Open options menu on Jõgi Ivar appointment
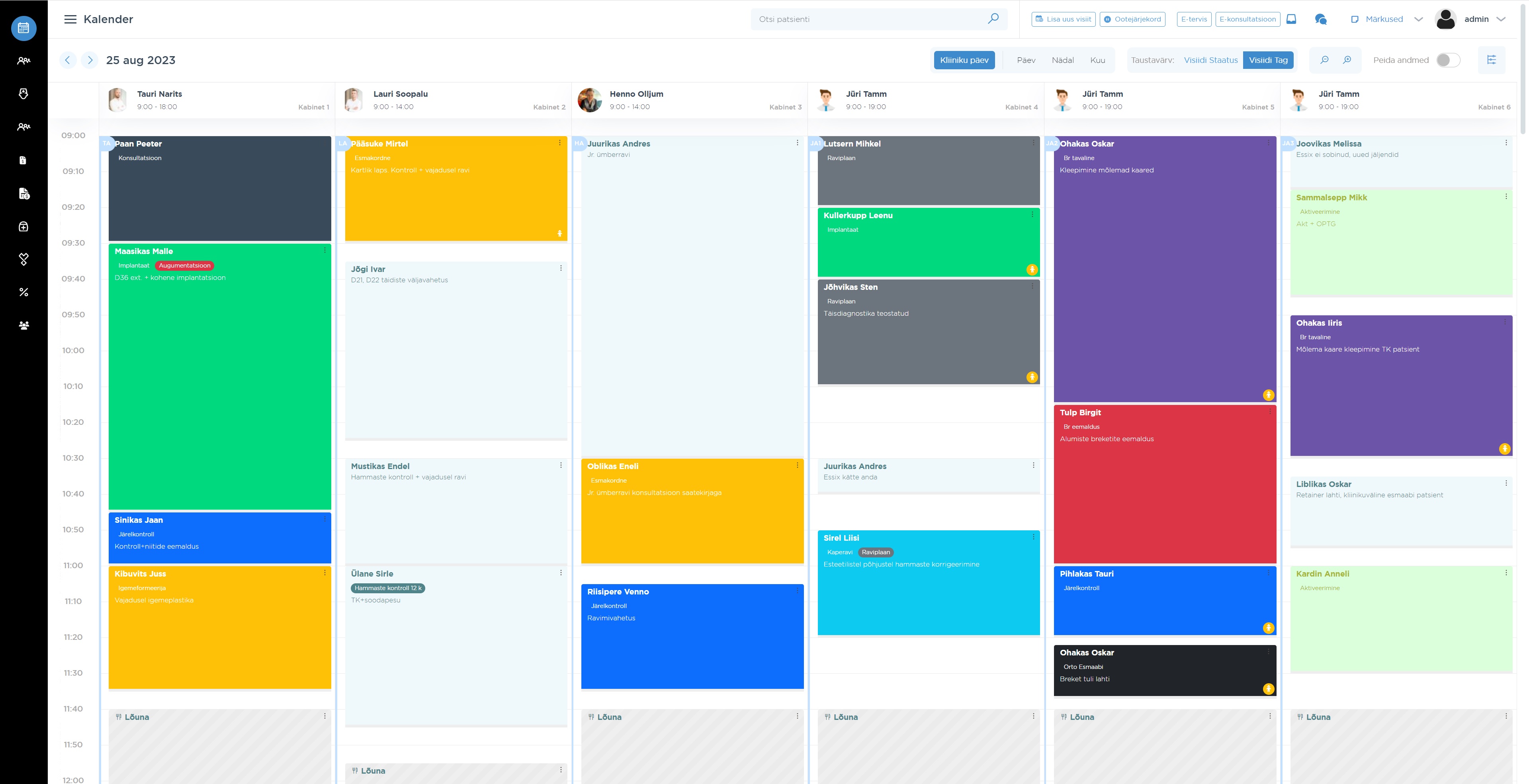1529x784 pixels. (x=561, y=268)
